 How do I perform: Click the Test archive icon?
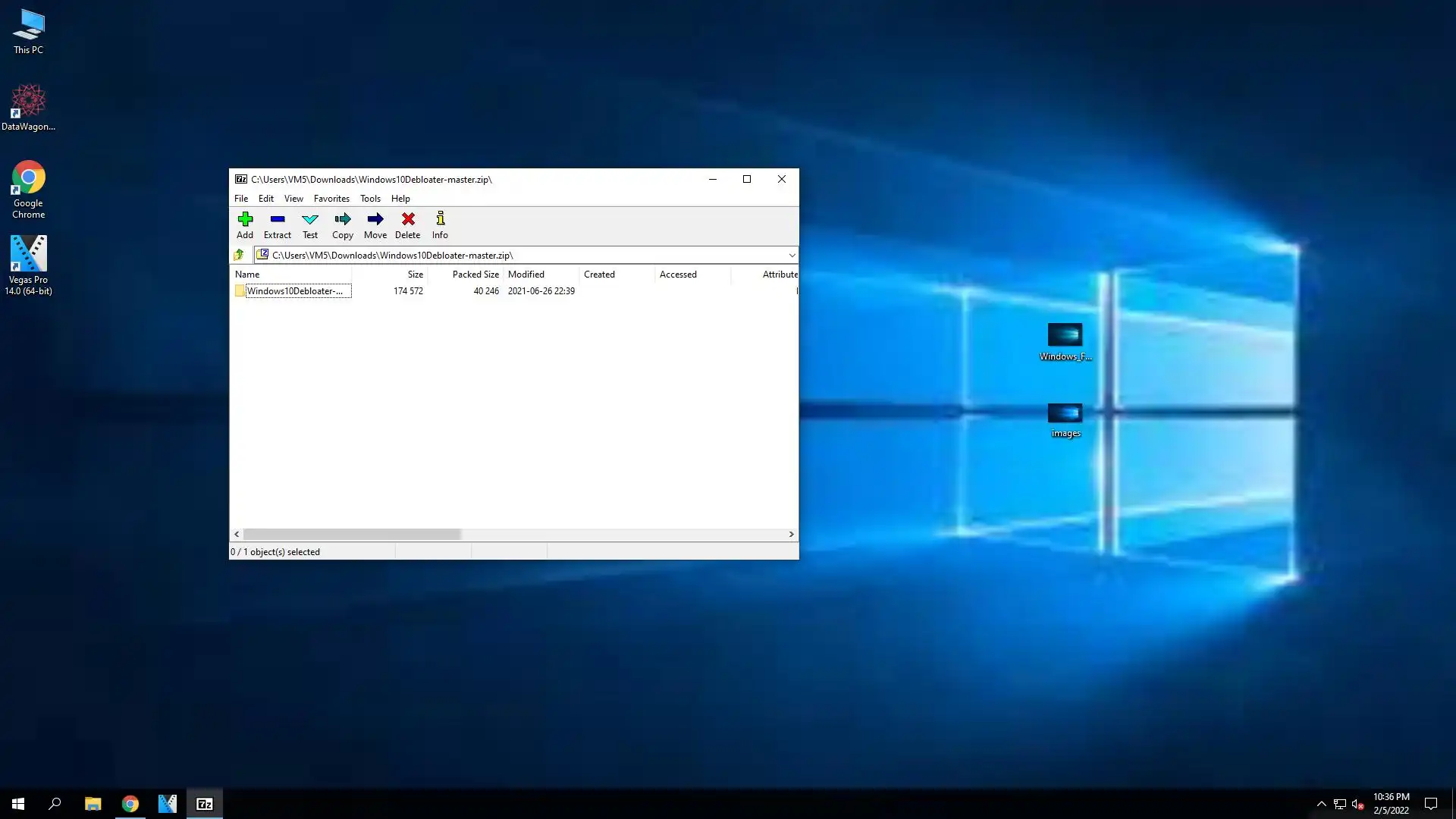[x=310, y=224]
